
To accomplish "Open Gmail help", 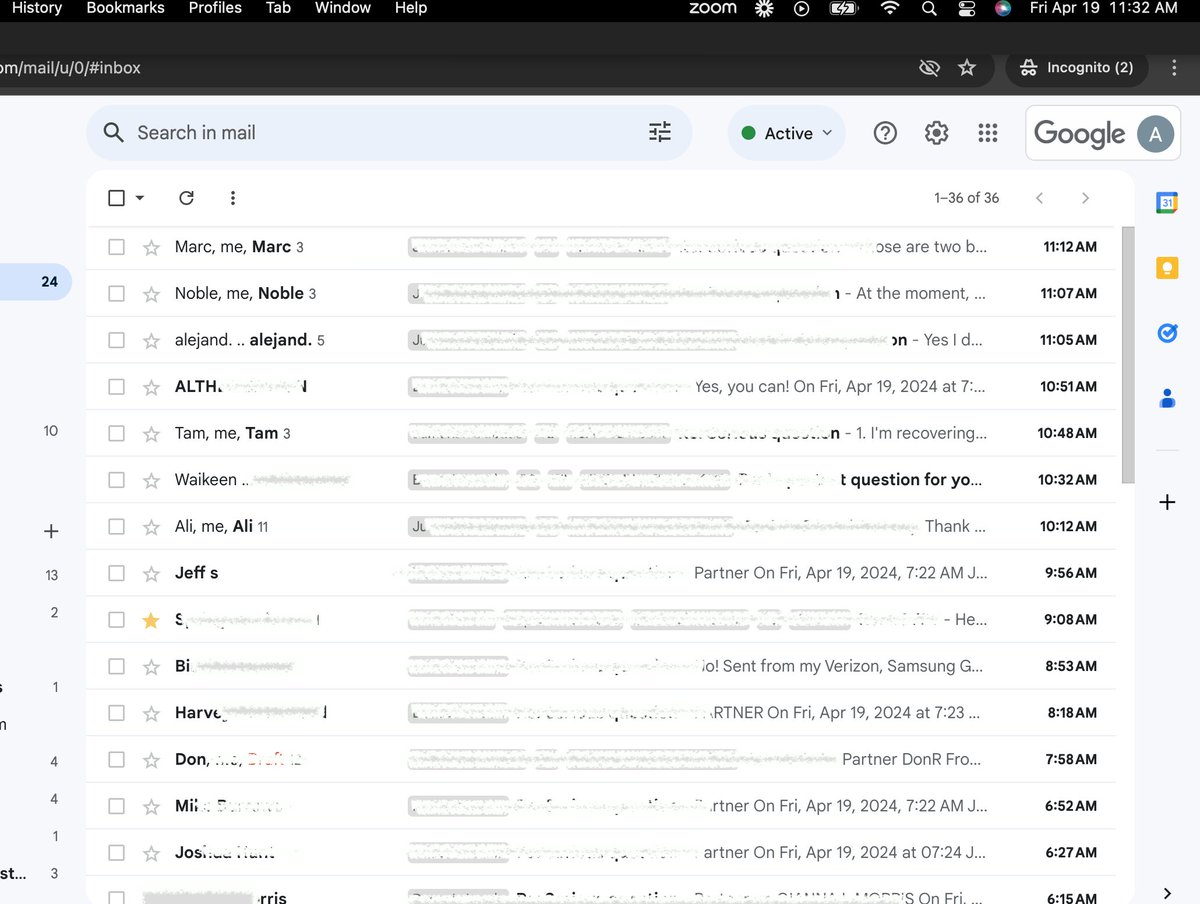I will 885,132.
